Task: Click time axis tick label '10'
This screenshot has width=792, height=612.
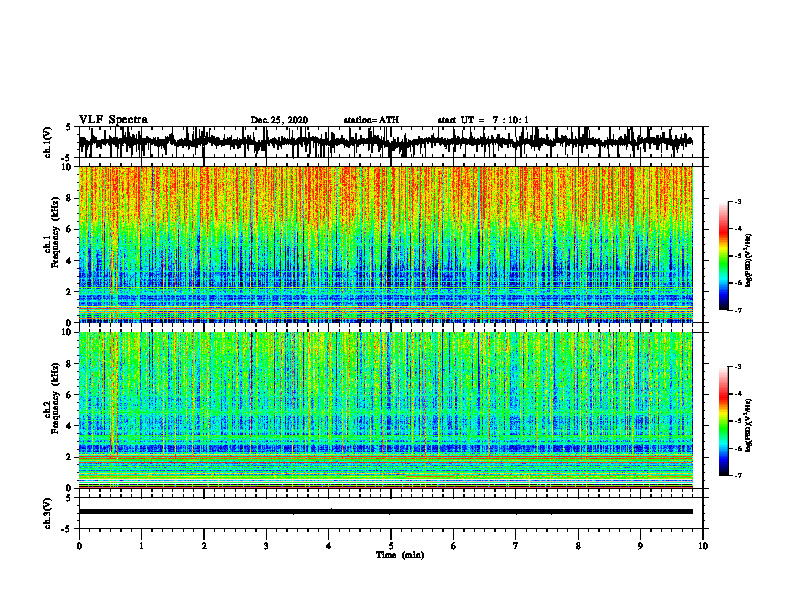Action: 703,546
